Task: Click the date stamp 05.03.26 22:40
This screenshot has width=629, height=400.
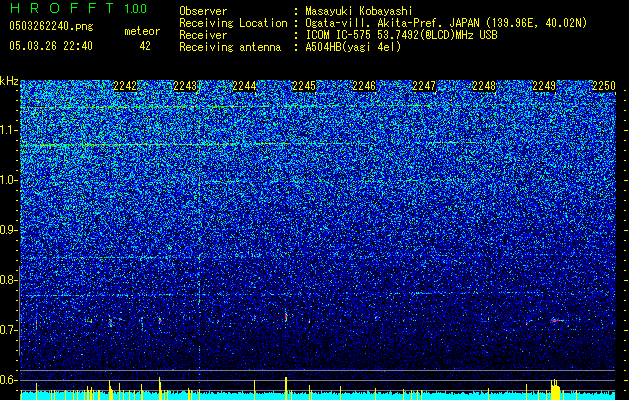Action: pyautogui.click(x=51, y=46)
